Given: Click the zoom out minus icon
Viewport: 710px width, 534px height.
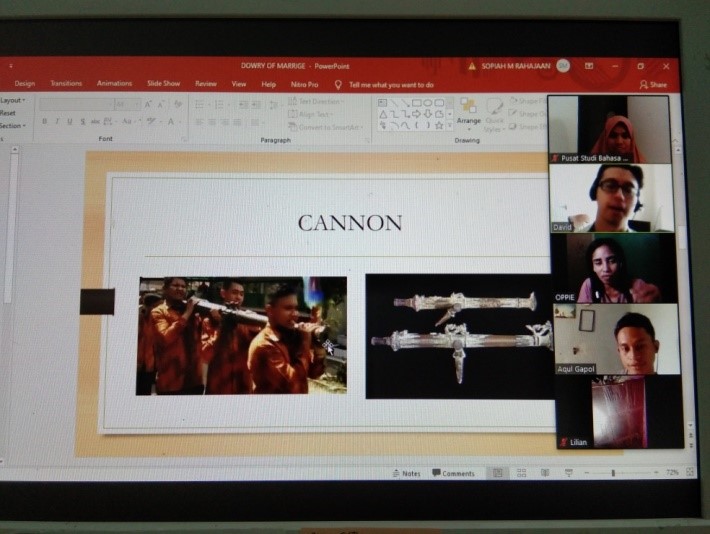Looking at the screenshot, I should (x=587, y=473).
